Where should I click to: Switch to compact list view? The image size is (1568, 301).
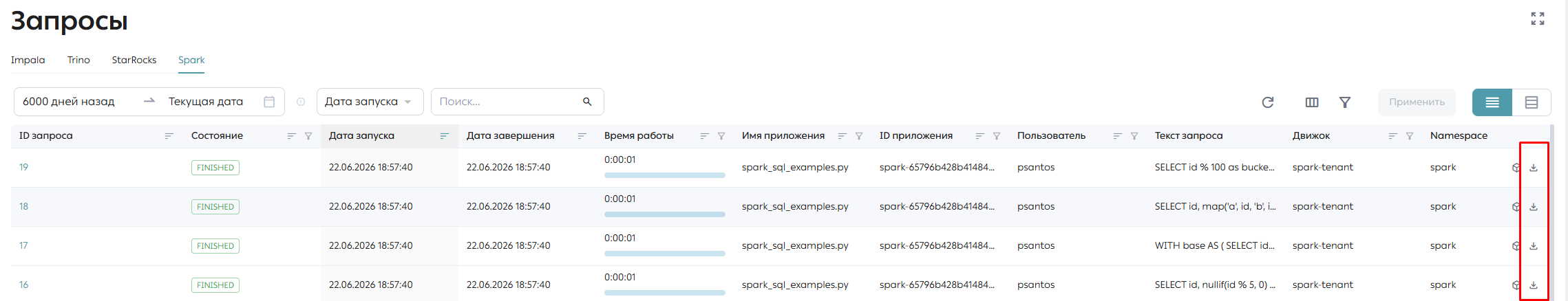[x=1492, y=102]
